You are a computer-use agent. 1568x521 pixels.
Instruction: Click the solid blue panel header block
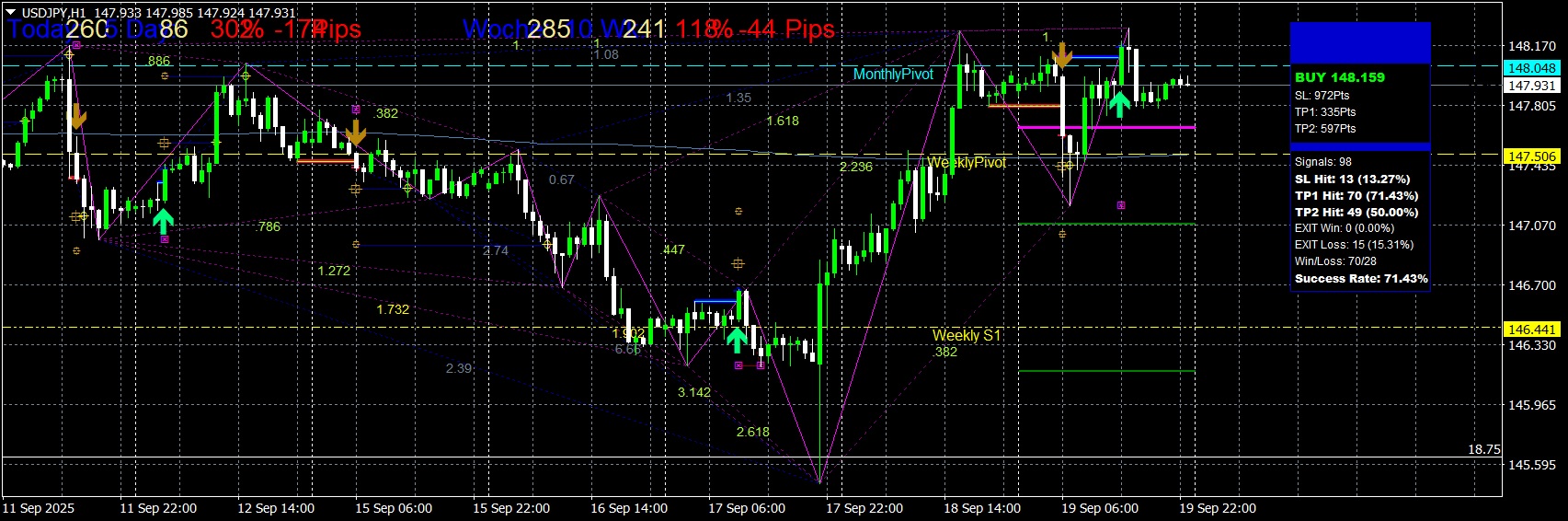point(1359,42)
